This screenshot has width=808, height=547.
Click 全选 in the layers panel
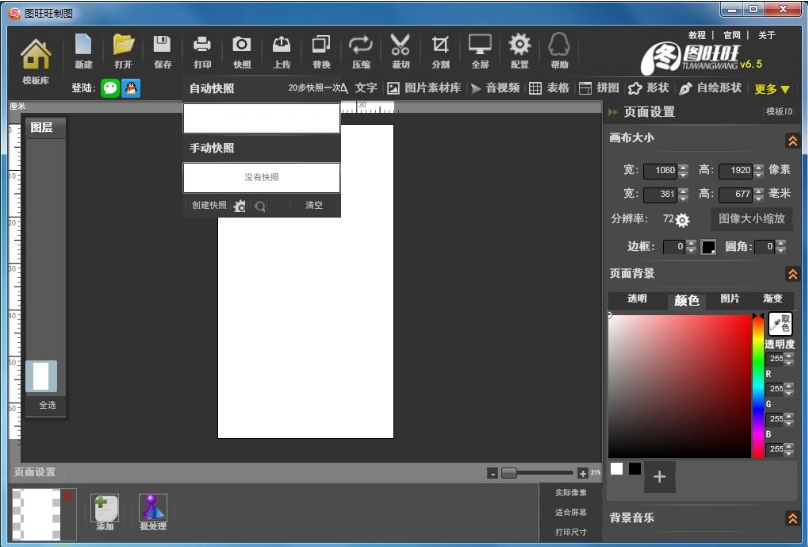(47, 405)
